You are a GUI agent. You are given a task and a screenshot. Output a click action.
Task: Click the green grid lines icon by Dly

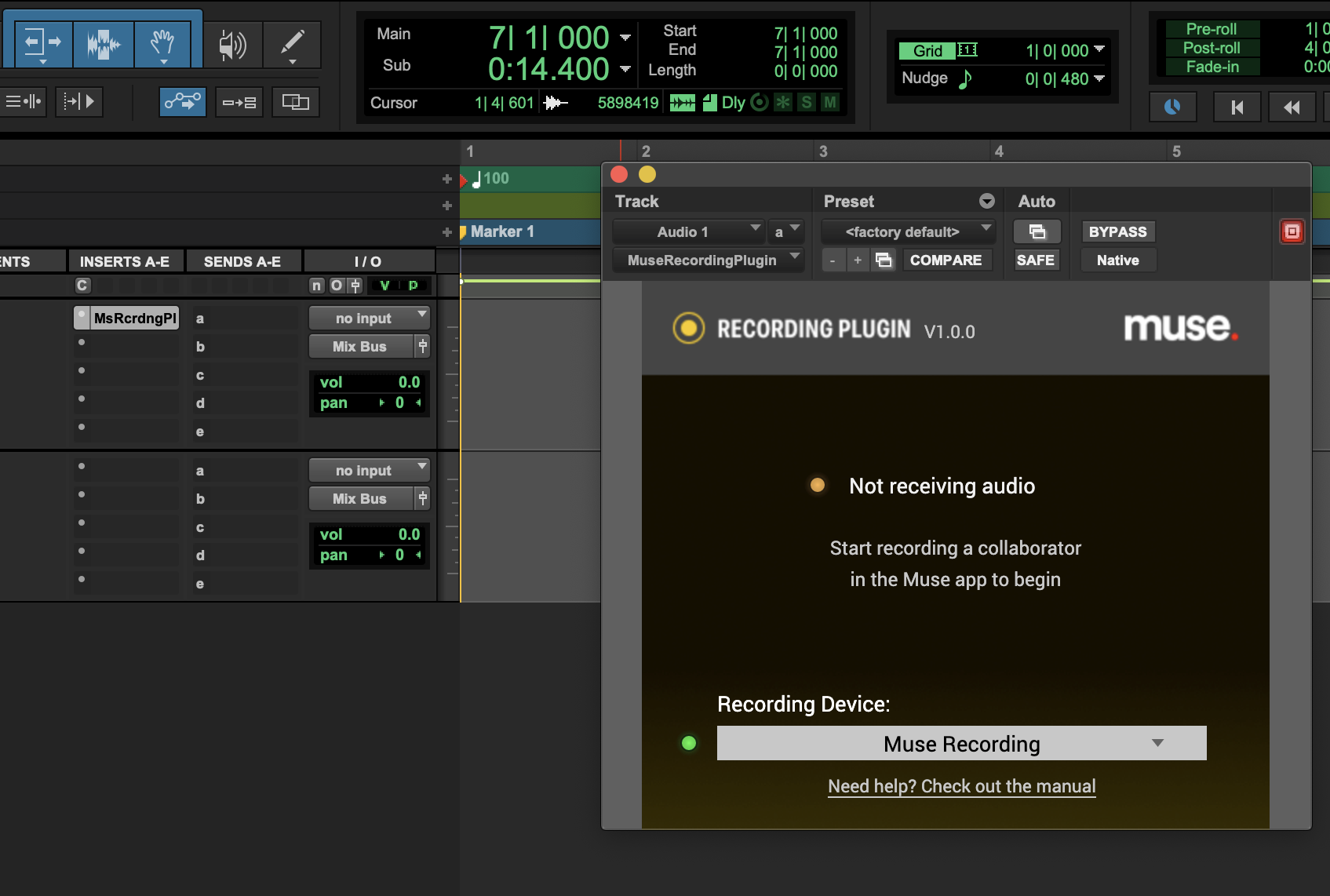[683, 103]
